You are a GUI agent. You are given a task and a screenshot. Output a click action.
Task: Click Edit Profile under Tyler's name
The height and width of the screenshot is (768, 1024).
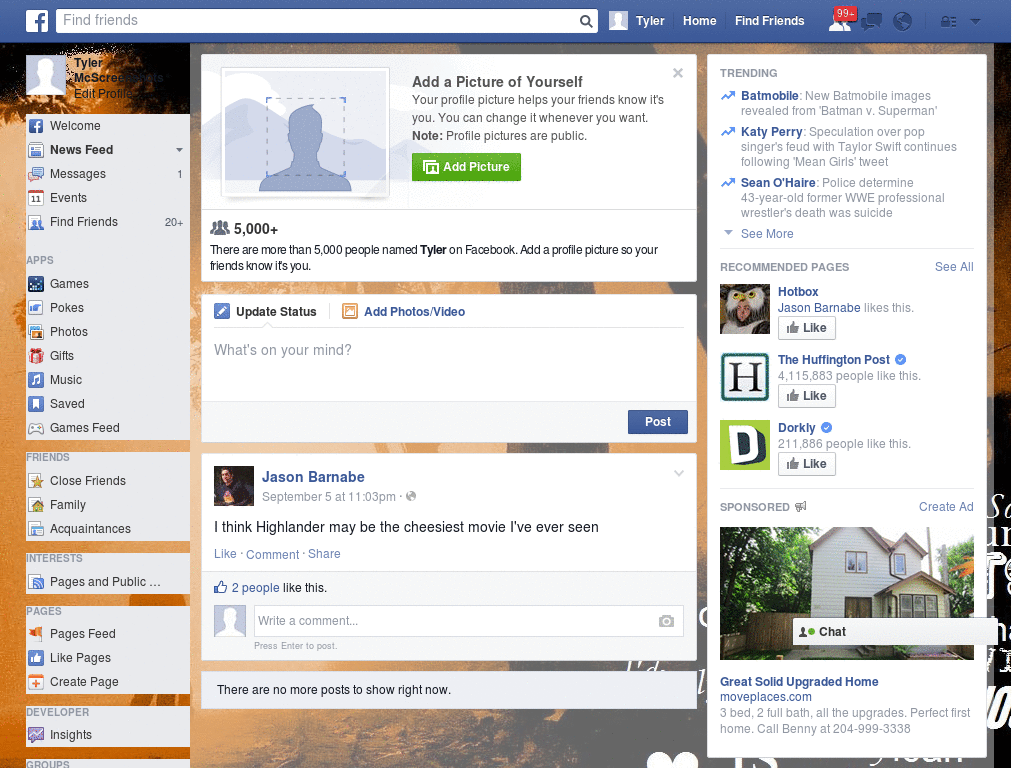pos(103,94)
